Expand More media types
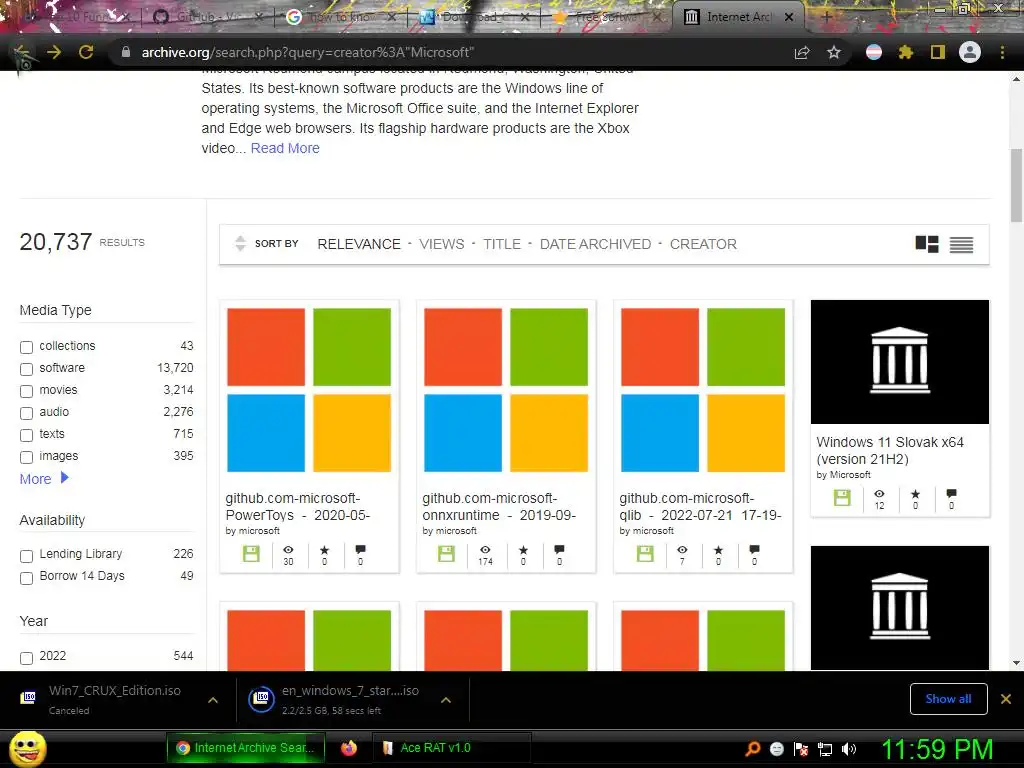This screenshot has width=1024, height=768. click(x=44, y=479)
